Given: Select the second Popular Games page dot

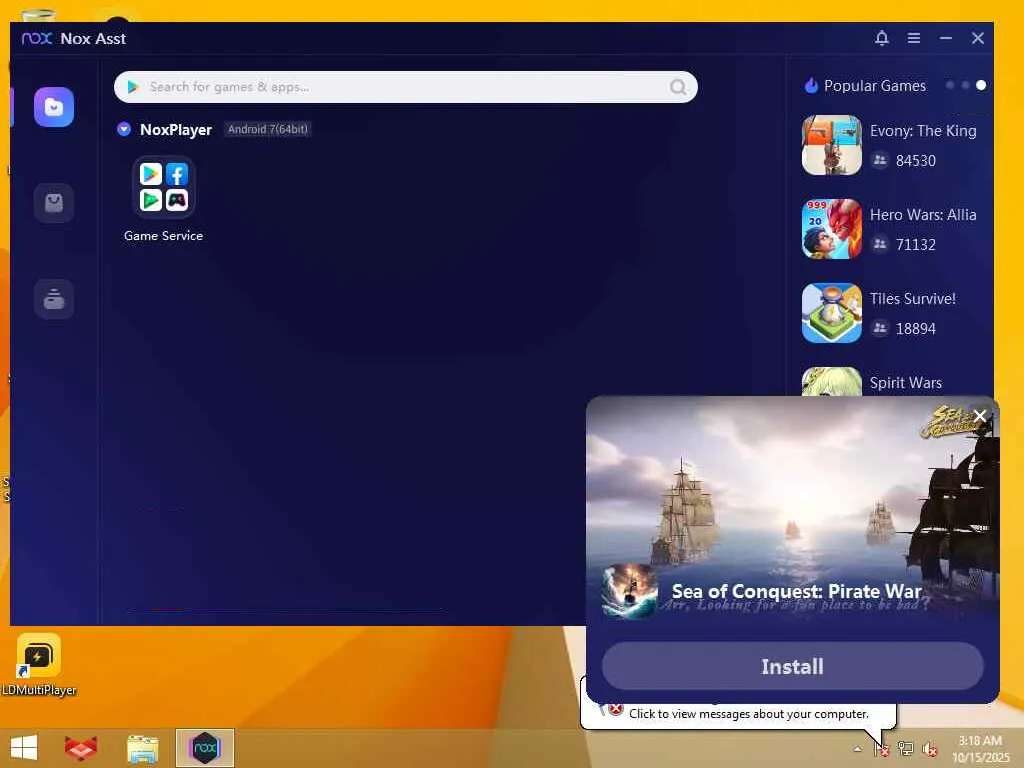Looking at the screenshot, I should point(965,86).
